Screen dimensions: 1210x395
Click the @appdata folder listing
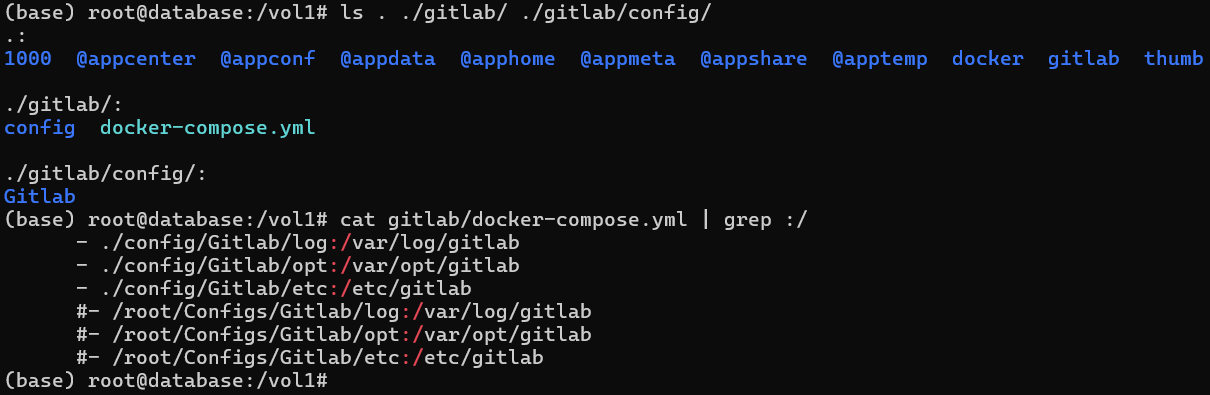coord(388,59)
